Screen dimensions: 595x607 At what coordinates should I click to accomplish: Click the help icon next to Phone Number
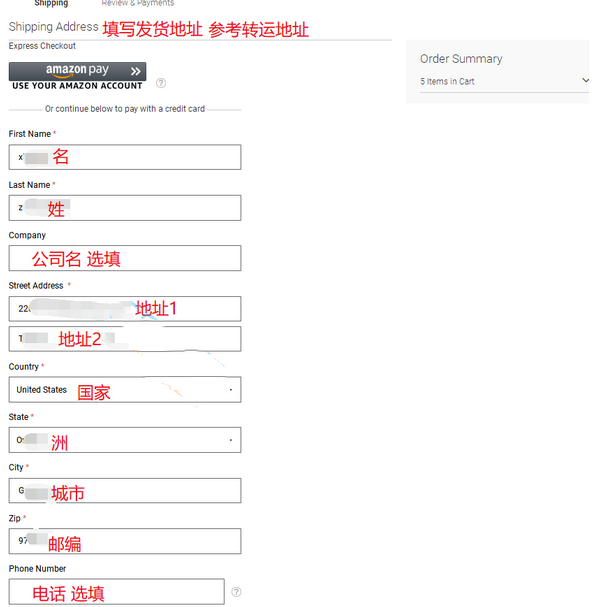click(236, 592)
